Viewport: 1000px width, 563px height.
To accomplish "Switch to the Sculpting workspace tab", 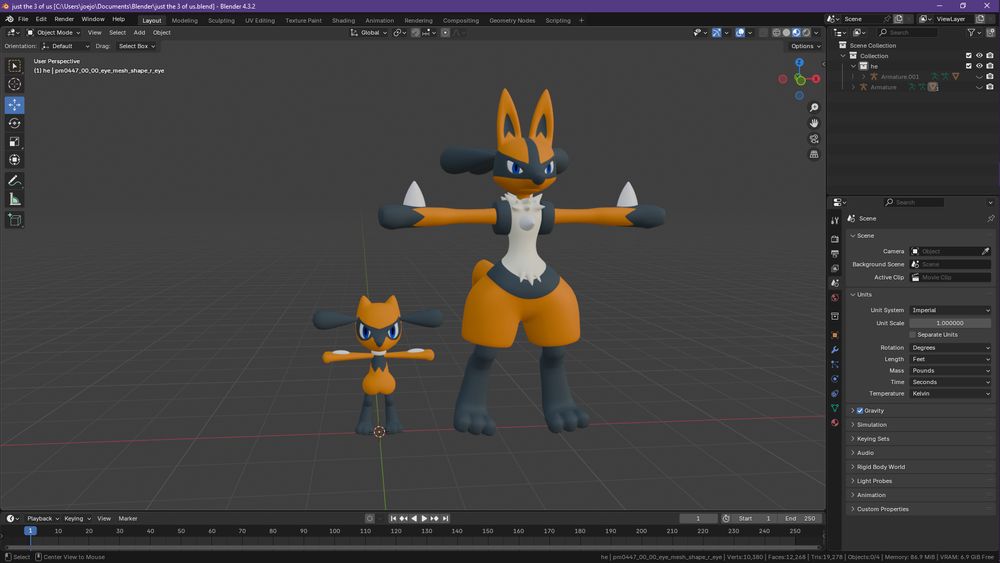I will tap(221, 20).
